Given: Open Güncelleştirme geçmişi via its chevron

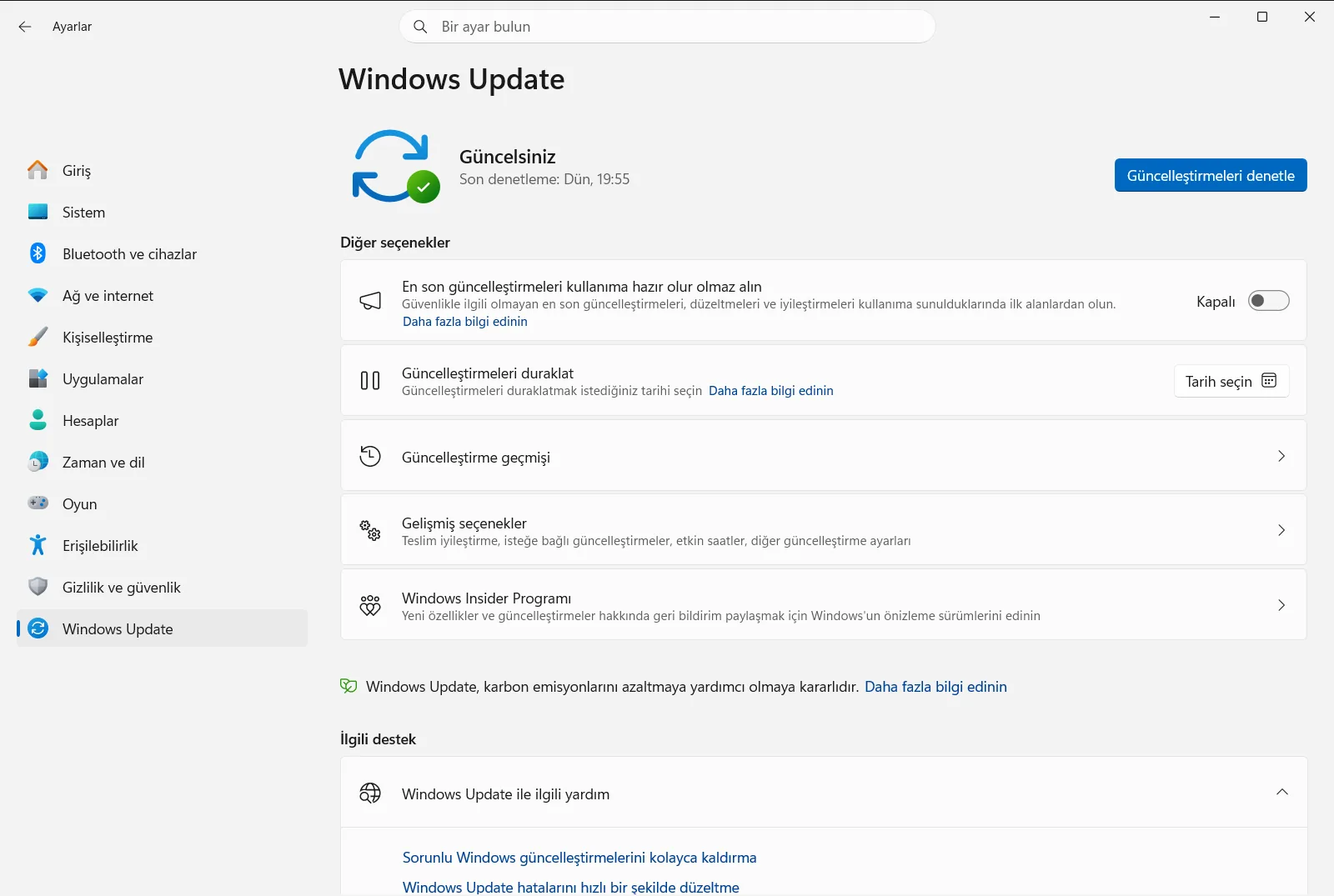Looking at the screenshot, I should click(1281, 456).
